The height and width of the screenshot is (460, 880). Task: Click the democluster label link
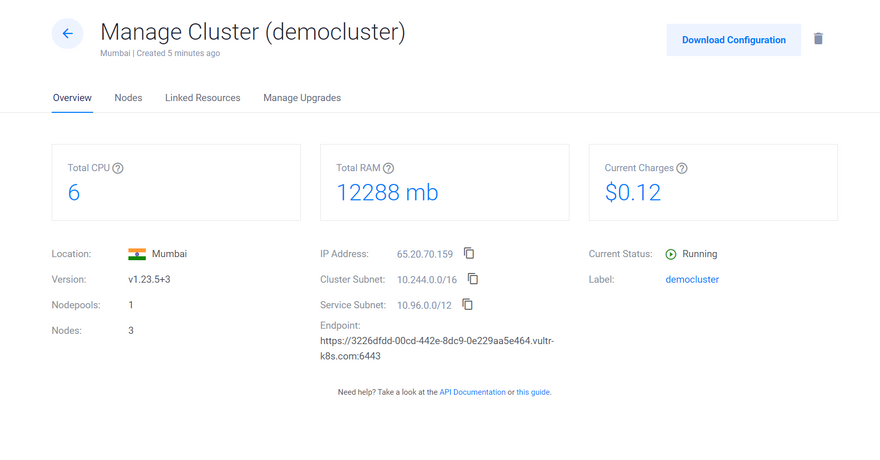tap(692, 280)
